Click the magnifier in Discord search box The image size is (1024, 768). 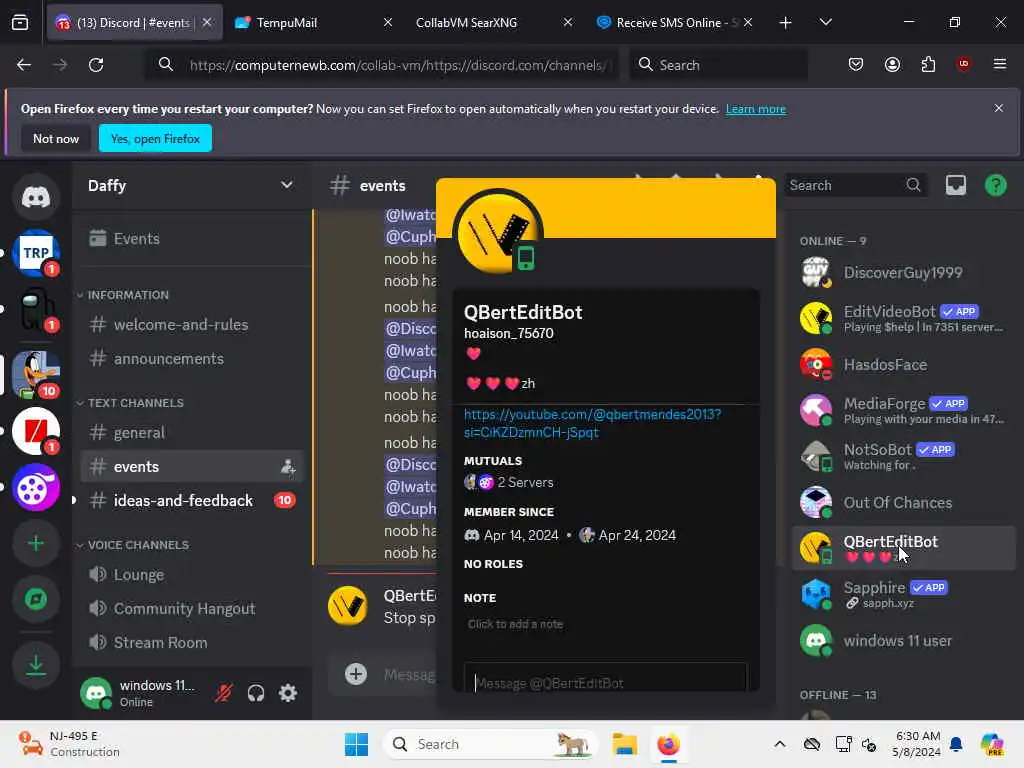coord(913,185)
